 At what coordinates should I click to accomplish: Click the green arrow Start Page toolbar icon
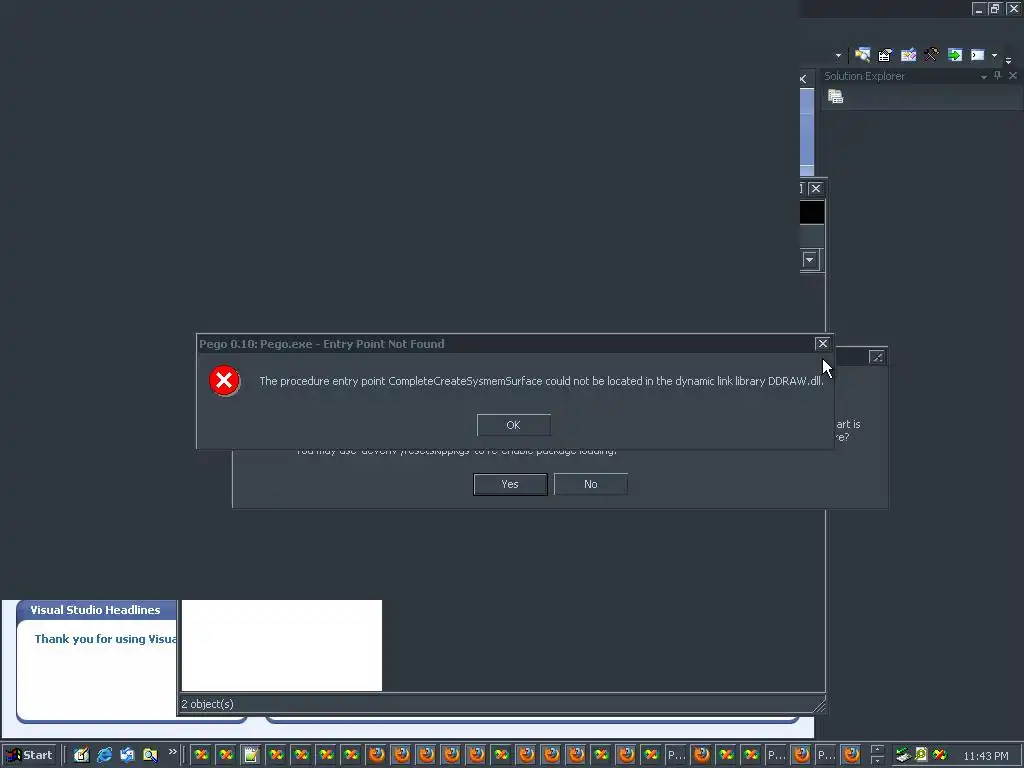[955, 55]
